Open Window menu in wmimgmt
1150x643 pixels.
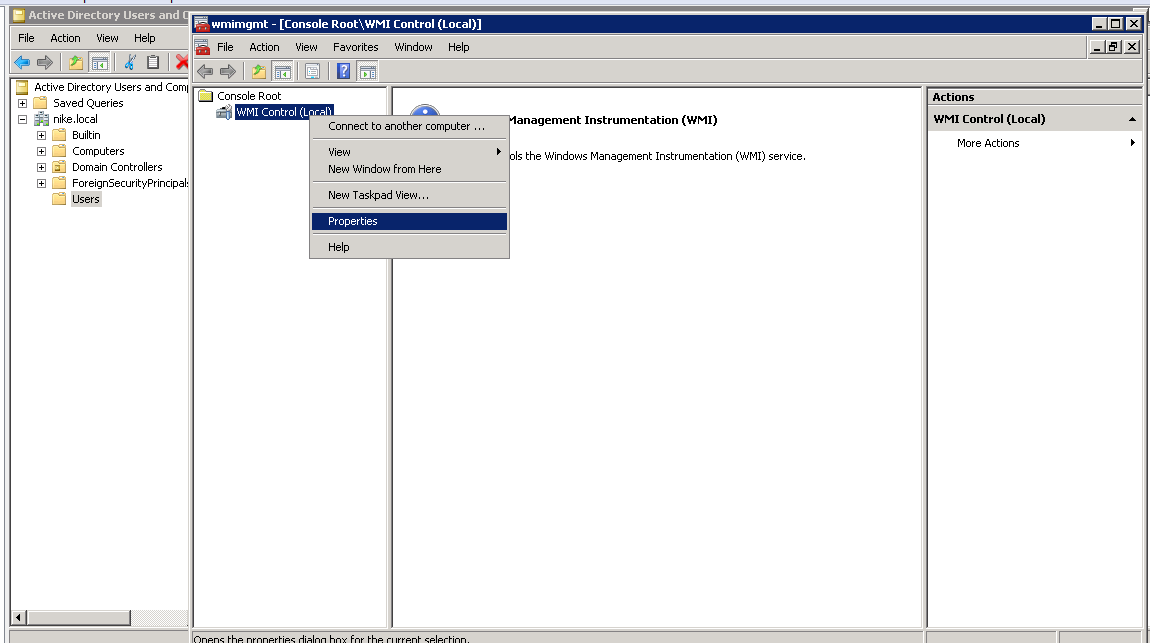(x=414, y=47)
